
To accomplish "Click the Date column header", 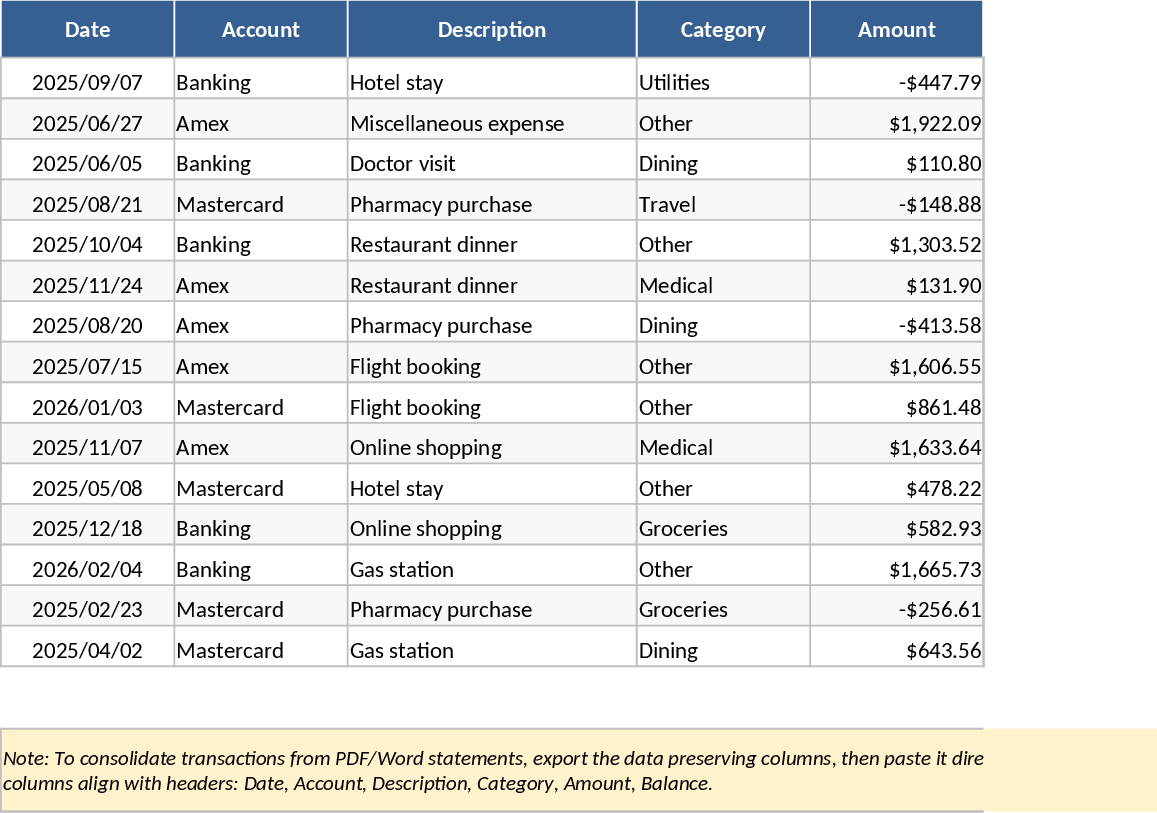I will (87, 30).
